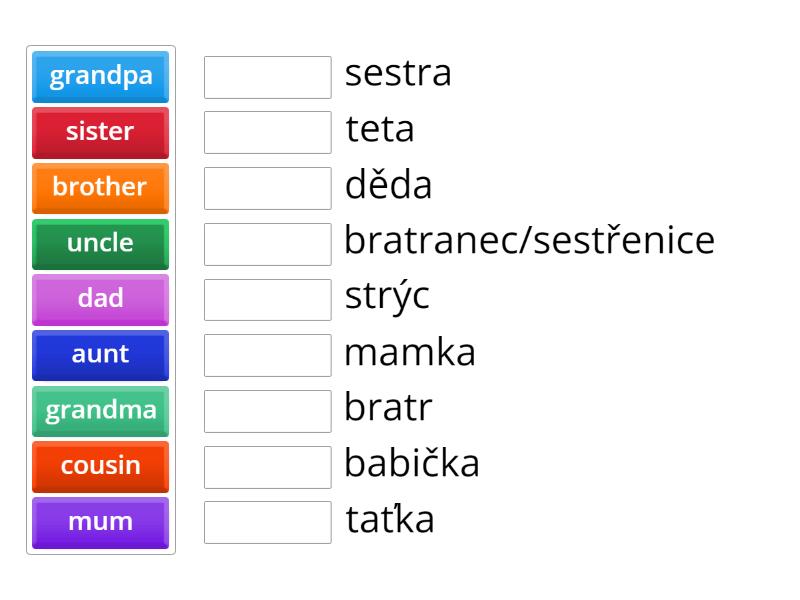800x600 pixels.
Task: Click the empty box beside taťka
Action: [268, 522]
